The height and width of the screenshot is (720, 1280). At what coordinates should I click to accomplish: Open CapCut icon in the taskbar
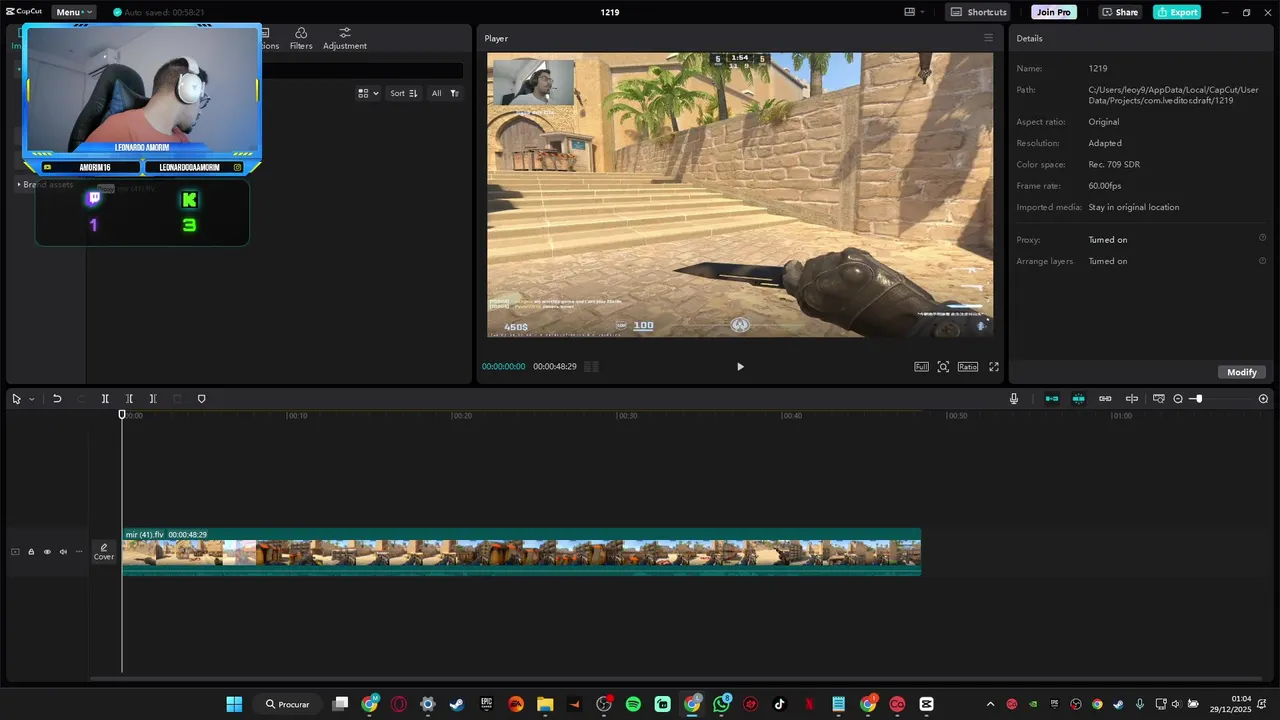pos(926,704)
